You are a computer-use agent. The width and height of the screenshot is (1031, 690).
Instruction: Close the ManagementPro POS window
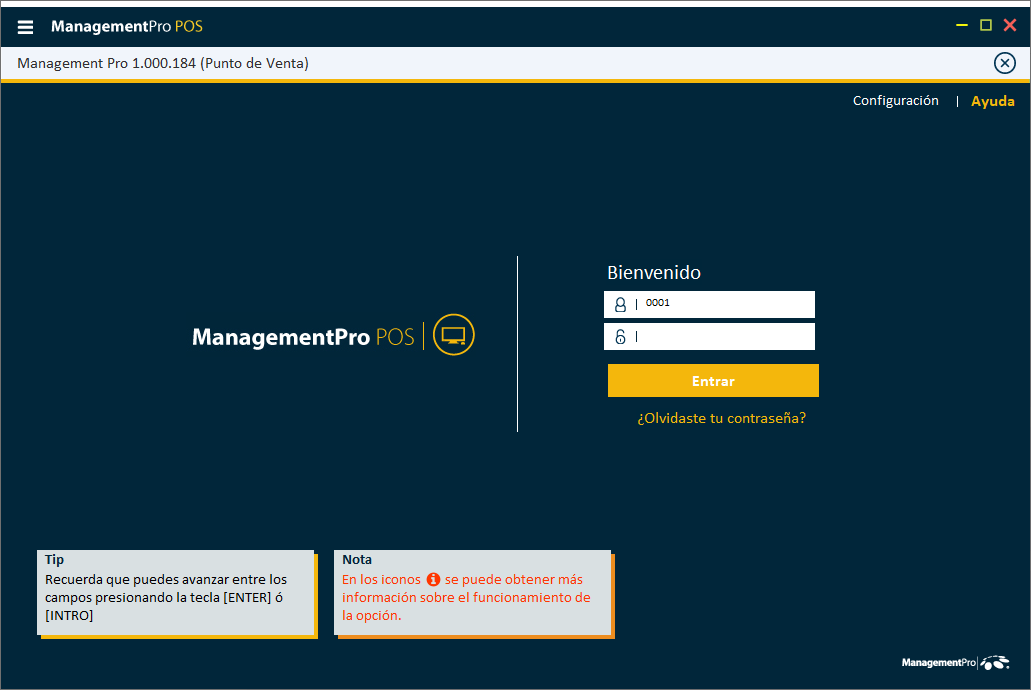[x=1010, y=26]
